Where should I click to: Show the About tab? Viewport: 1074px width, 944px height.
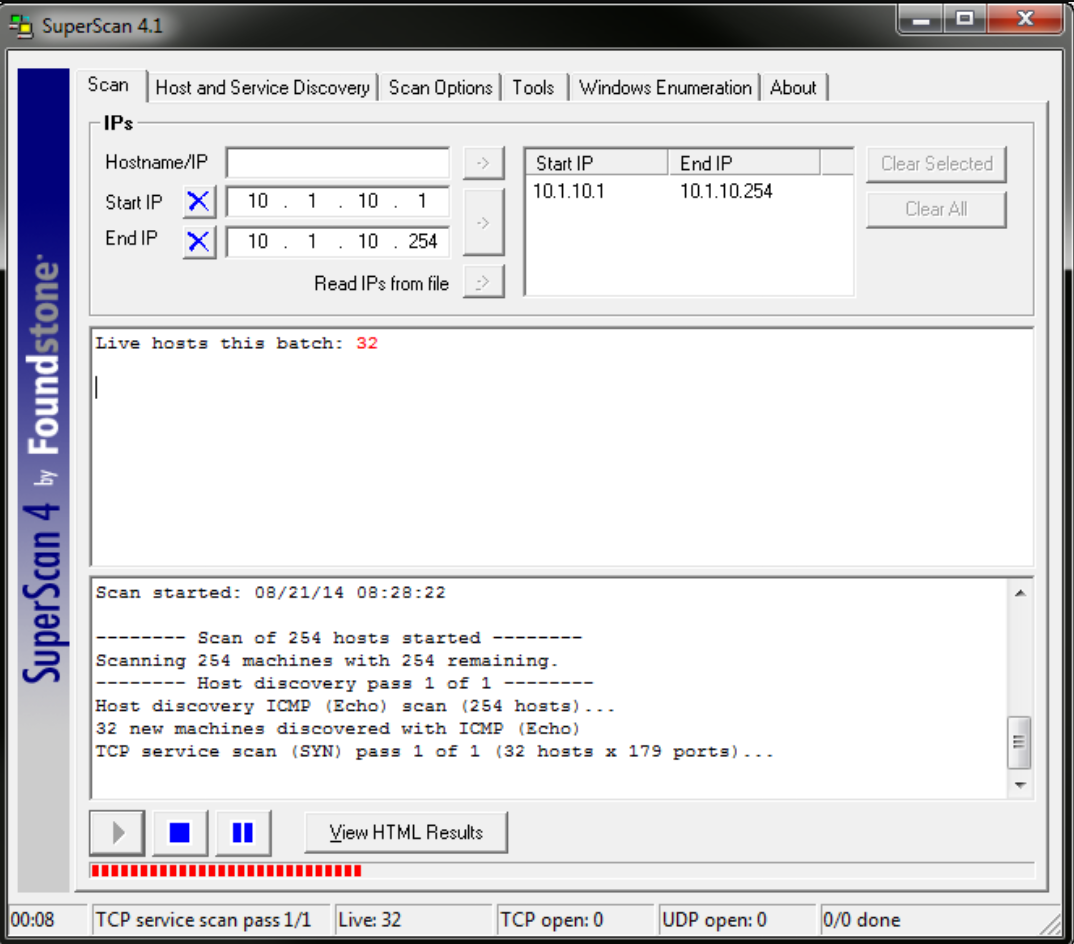tap(793, 88)
